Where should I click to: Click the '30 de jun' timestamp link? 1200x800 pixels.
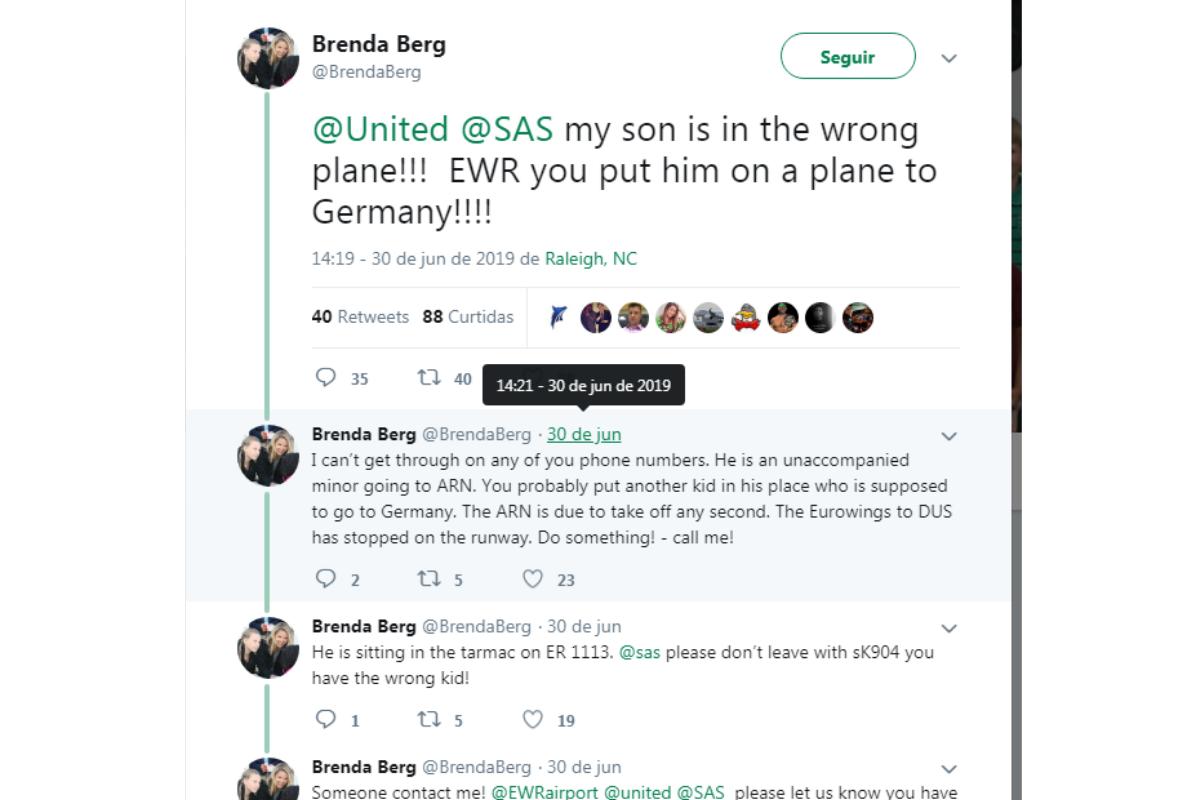584,434
